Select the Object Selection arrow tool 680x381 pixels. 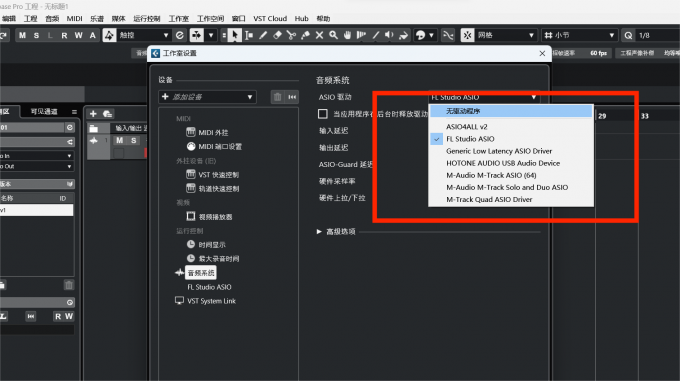(235, 35)
